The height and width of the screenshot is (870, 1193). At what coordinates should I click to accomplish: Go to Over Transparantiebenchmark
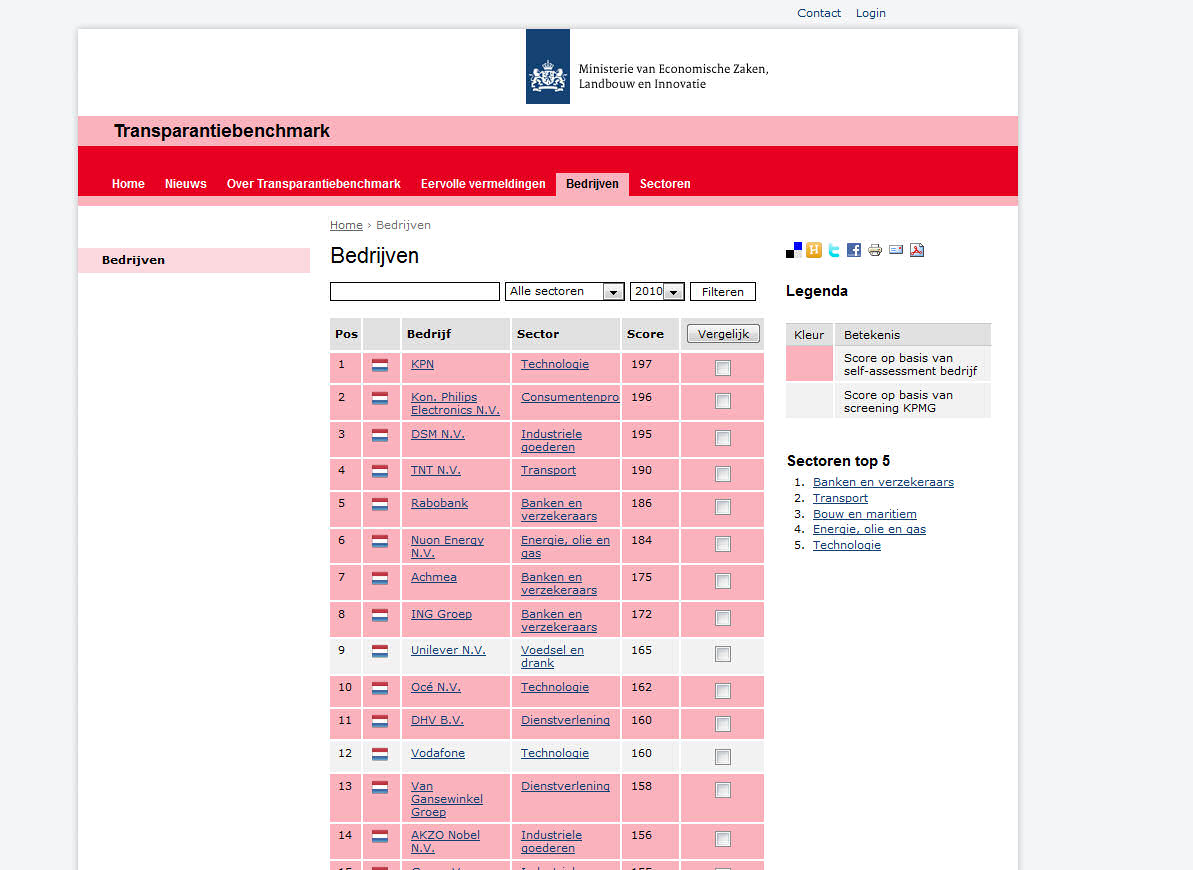(x=313, y=184)
